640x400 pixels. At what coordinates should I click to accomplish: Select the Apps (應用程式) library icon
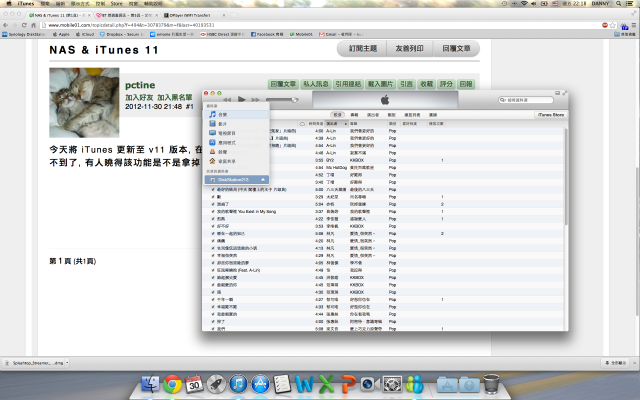212,142
